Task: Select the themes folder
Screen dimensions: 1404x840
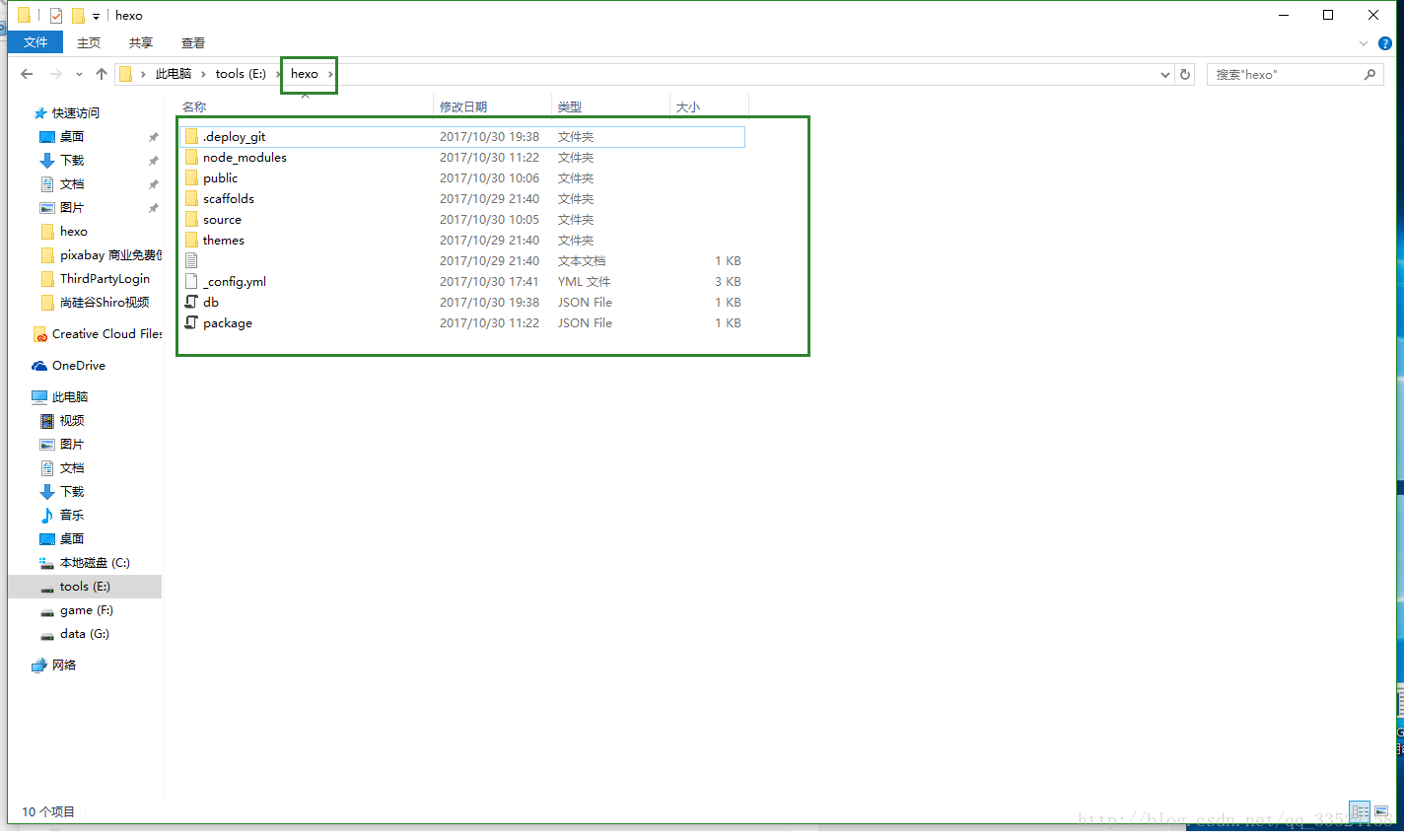Action: pos(462,241)
